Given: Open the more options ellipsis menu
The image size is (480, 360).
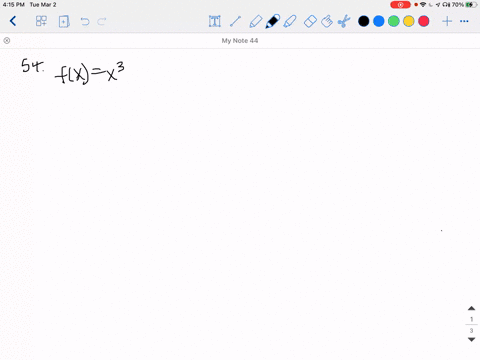Looking at the screenshot, I should coord(464,21).
